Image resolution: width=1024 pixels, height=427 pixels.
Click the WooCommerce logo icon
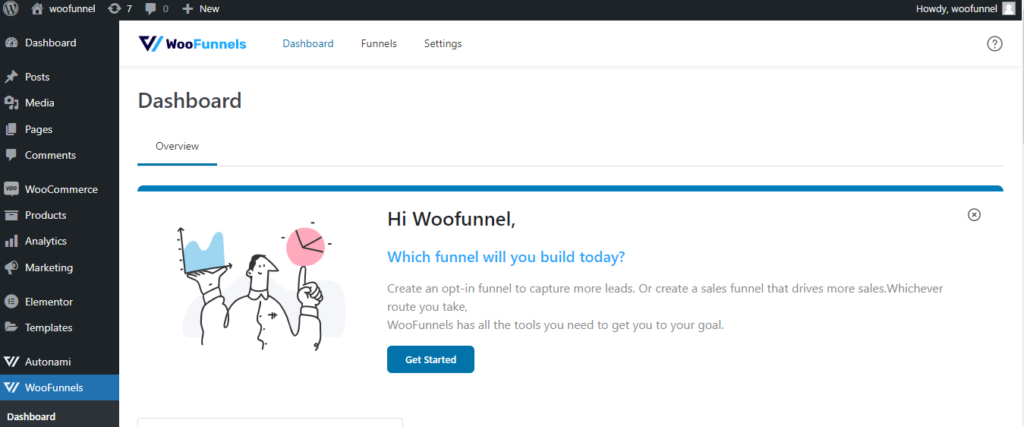[11, 189]
